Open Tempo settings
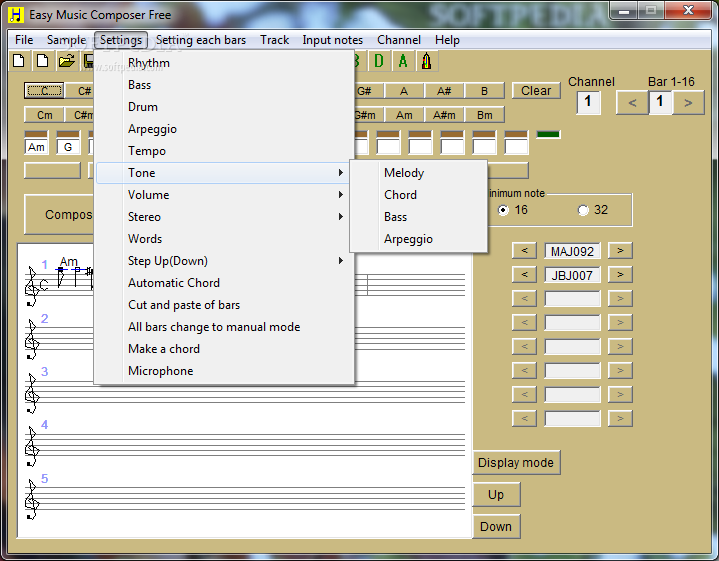Viewport: 719px width, 561px height. point(222,151)
